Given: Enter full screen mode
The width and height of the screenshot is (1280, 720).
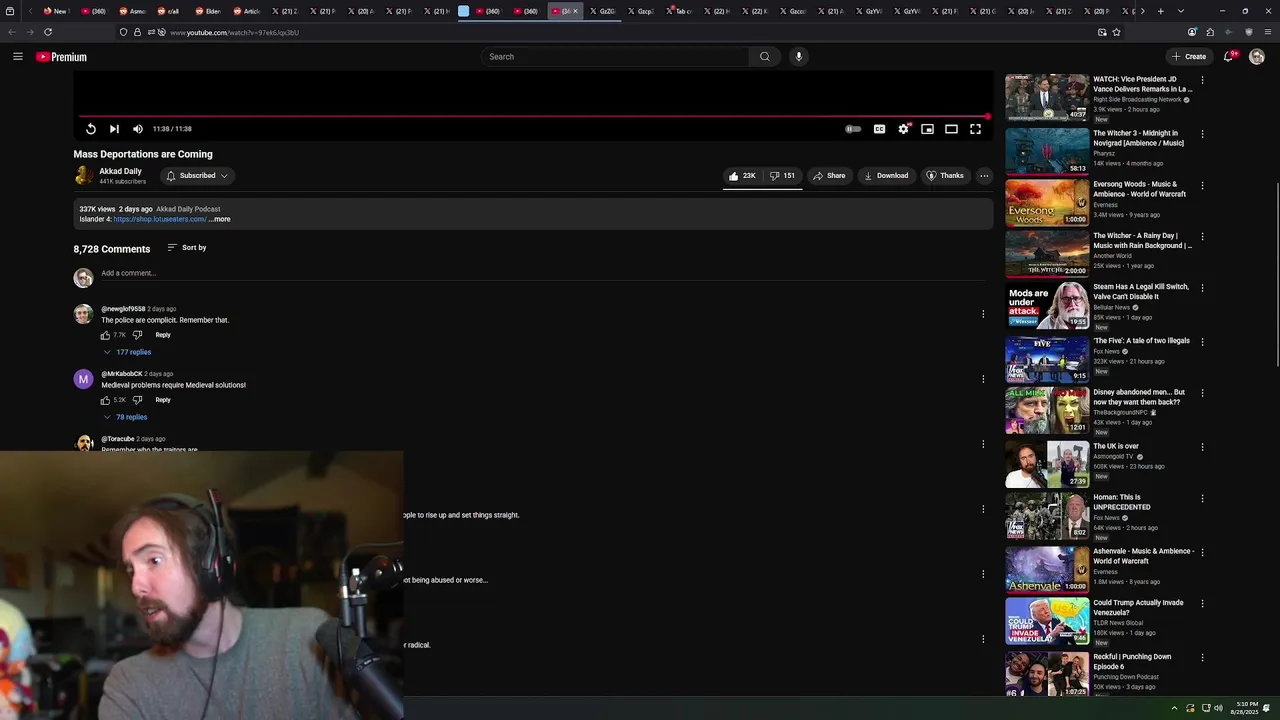Looking at the screenshot, I should click(976, 129).
